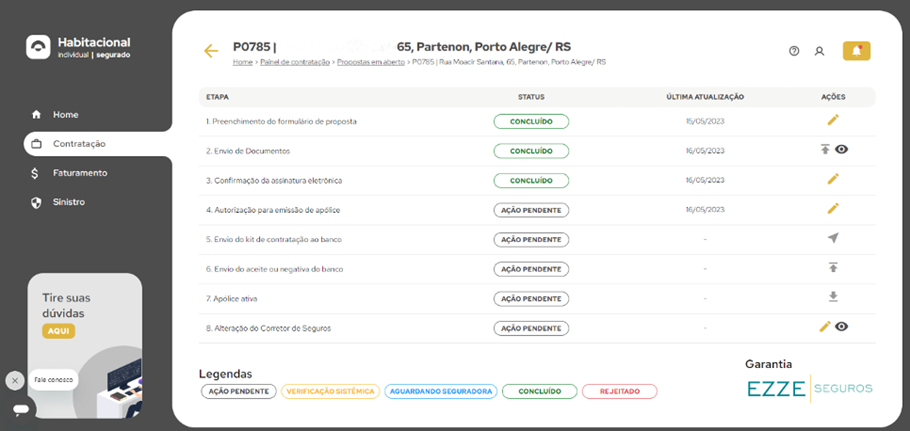
Task: Click the Tire suas dúvidas card
Action: tap(85, 345)
